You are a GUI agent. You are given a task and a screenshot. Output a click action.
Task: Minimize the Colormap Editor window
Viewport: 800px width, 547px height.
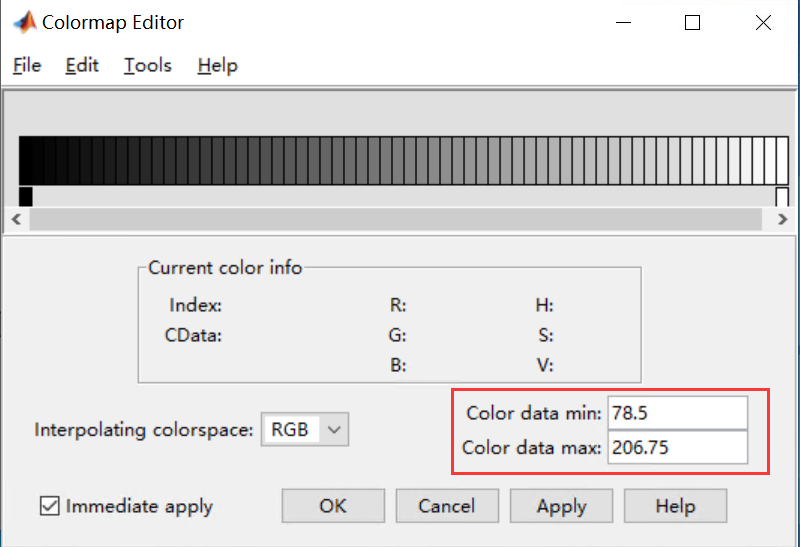tap(623, 22)
